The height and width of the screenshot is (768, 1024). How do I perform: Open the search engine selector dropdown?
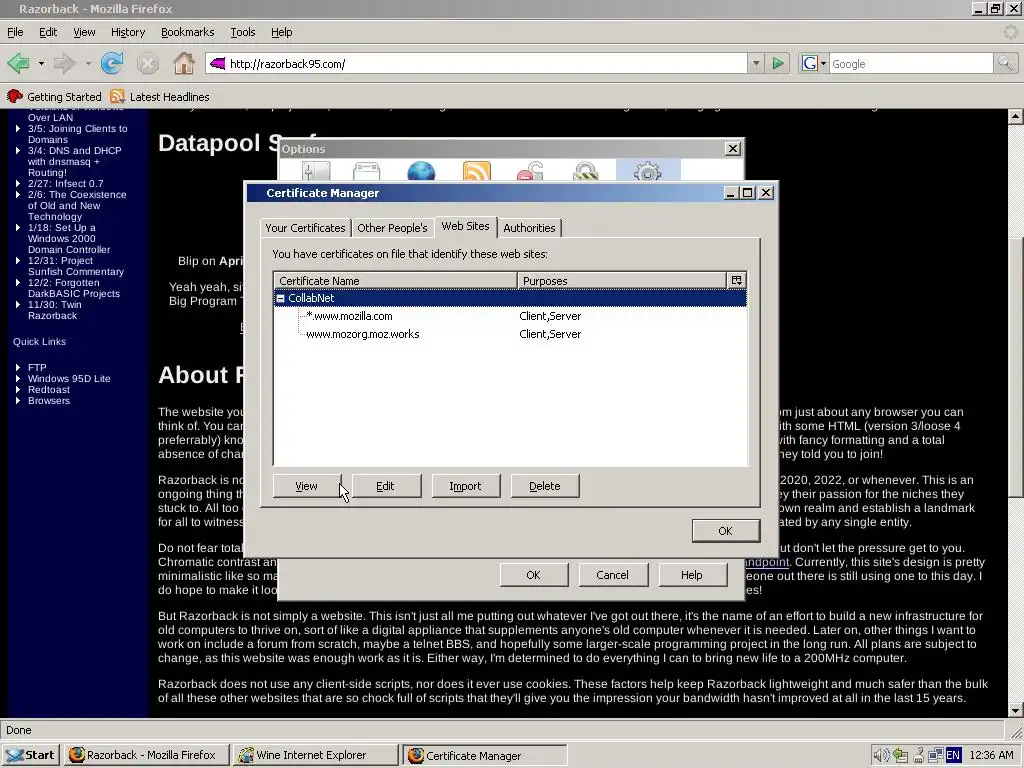click(x=814, y=63)
